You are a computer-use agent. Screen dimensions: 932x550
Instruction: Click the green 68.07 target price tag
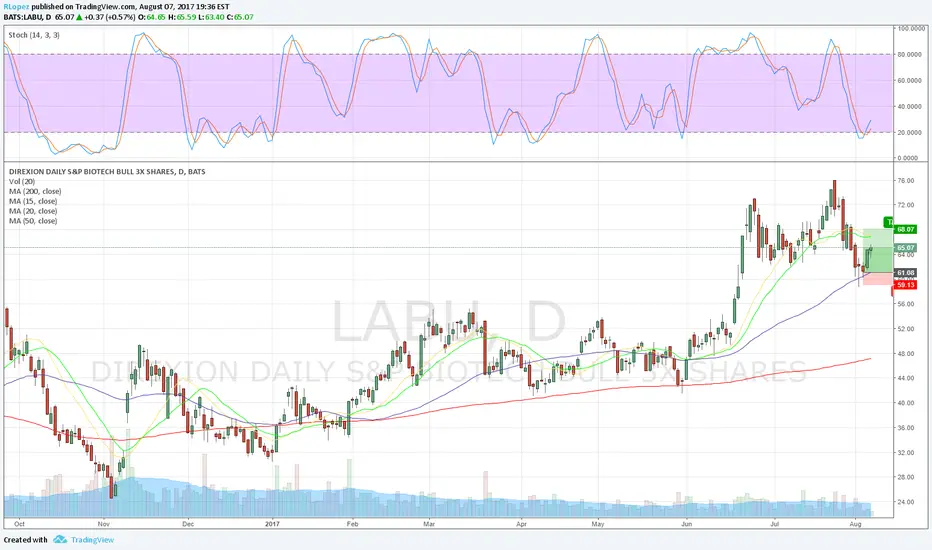click(x=905, y=230)
